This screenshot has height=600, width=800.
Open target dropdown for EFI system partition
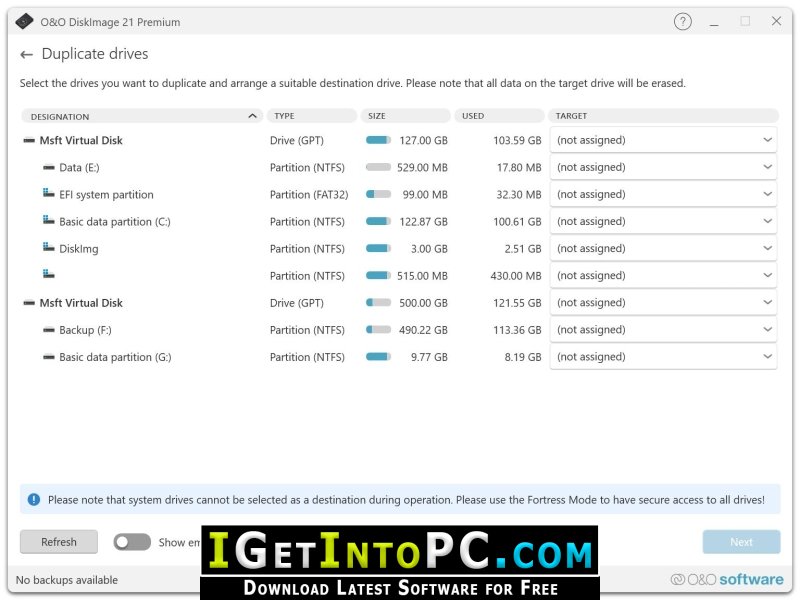tap(663, 194)
